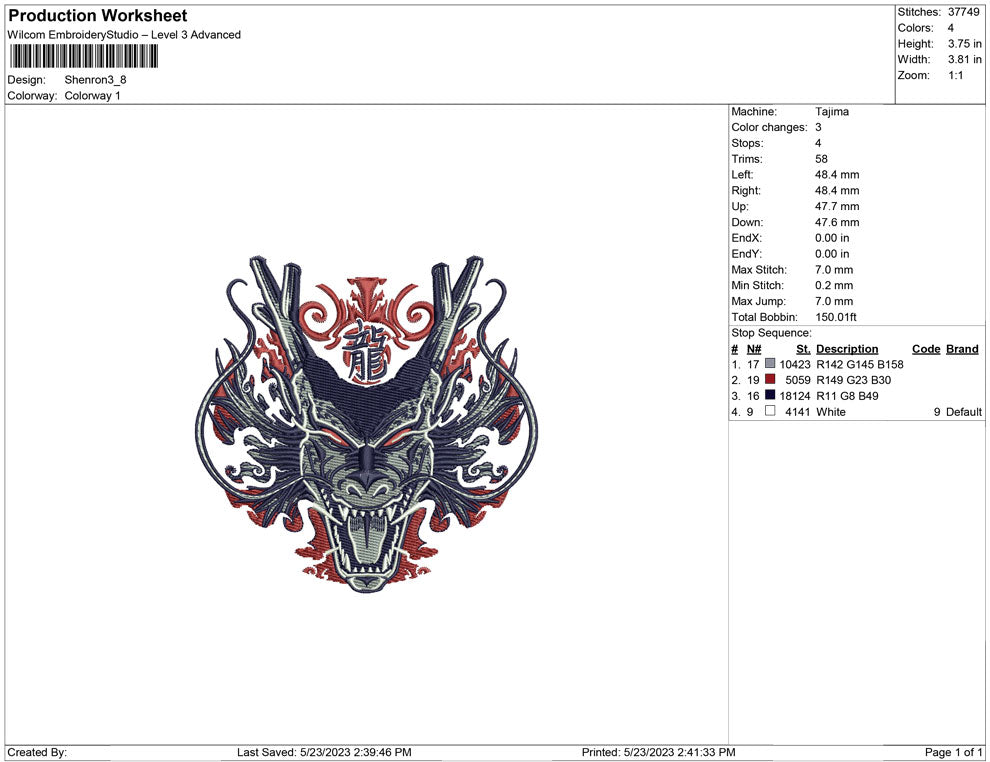Click the Left value '48.4 mm'
This screenshot has height=762, width=990.
click(837, 175)
